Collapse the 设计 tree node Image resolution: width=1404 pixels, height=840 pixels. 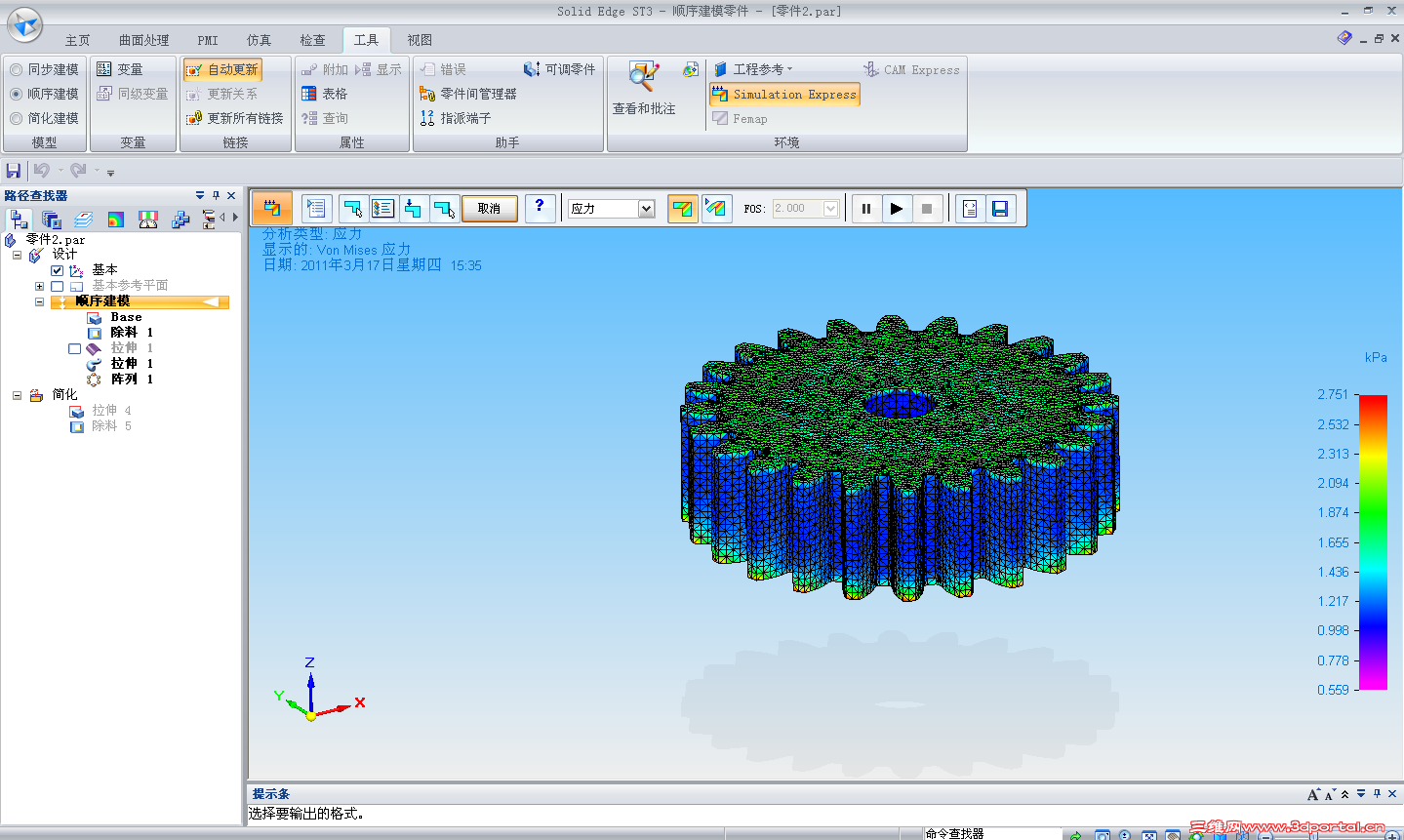click(x=17, y=255)
